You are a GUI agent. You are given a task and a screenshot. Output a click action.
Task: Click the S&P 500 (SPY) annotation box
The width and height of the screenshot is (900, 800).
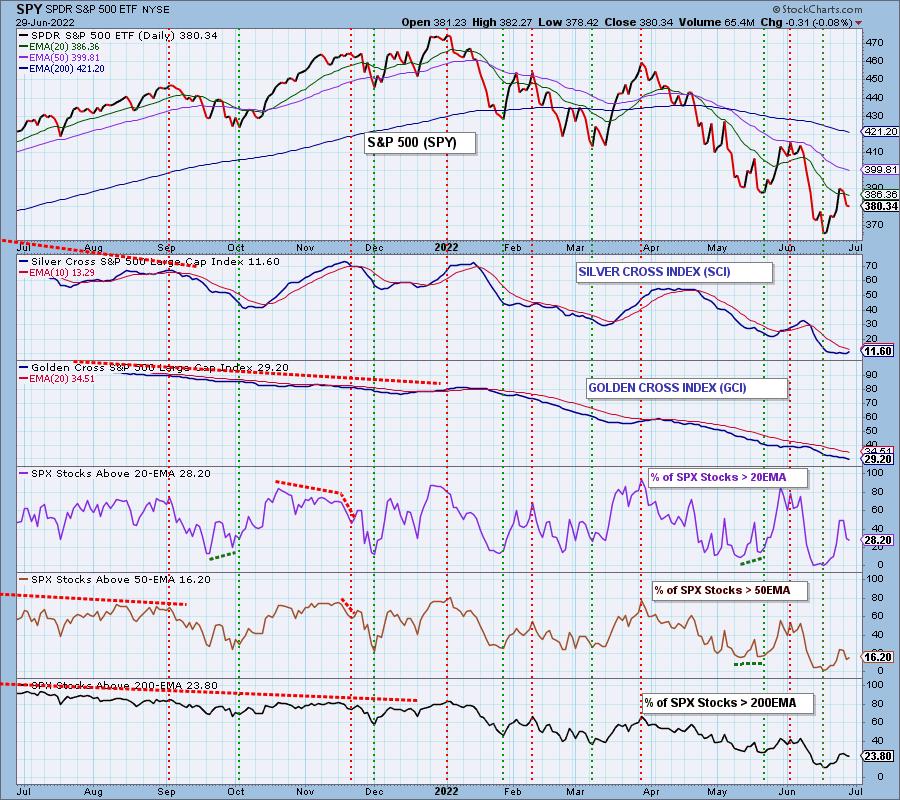point(420,142)
